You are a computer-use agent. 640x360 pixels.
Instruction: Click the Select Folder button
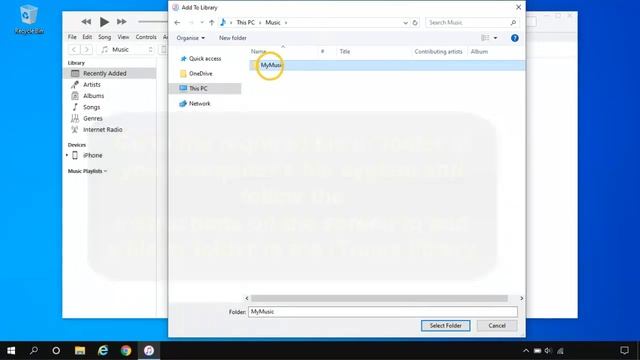pyautogui.click(x=445, y=326)
